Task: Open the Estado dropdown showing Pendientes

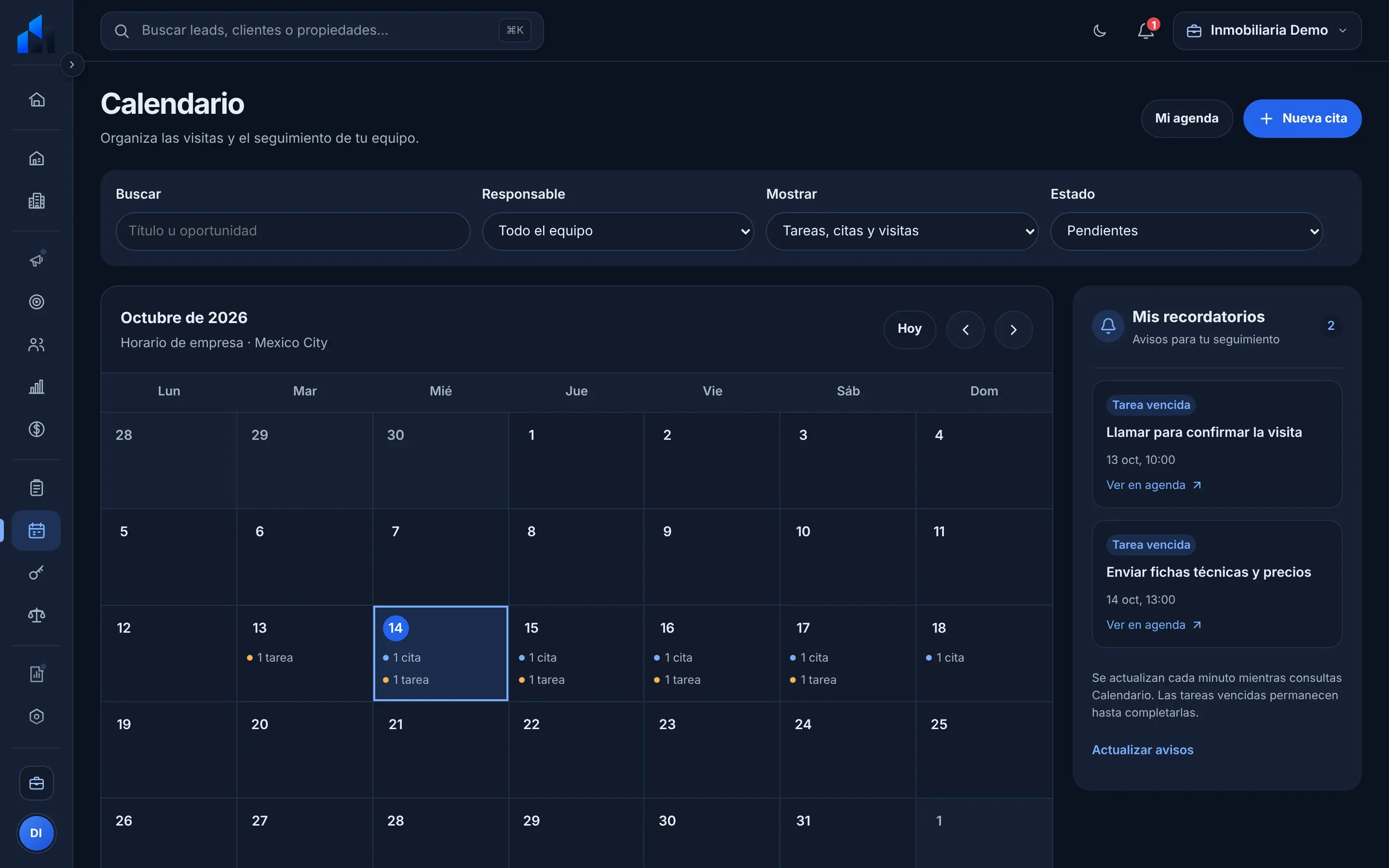Action: coord(1186,231)
